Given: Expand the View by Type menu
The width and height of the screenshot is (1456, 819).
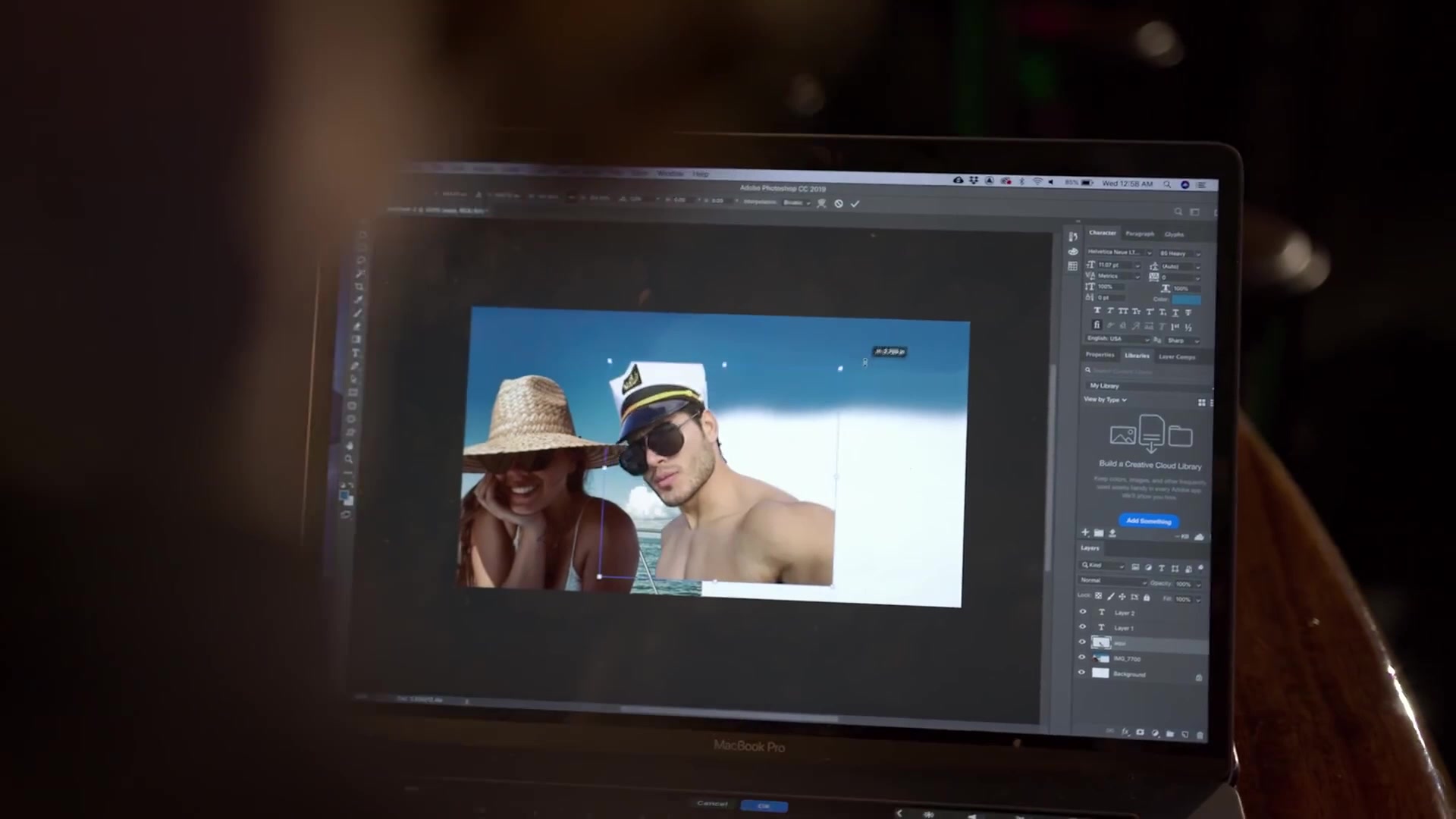Looking at the screenshot, I should pos(1106,400).
